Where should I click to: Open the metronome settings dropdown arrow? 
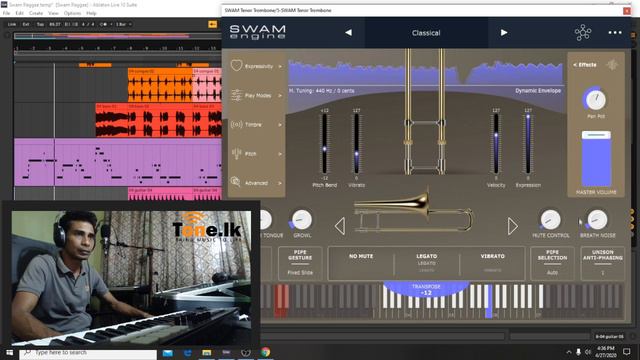[x=111, y=24]
